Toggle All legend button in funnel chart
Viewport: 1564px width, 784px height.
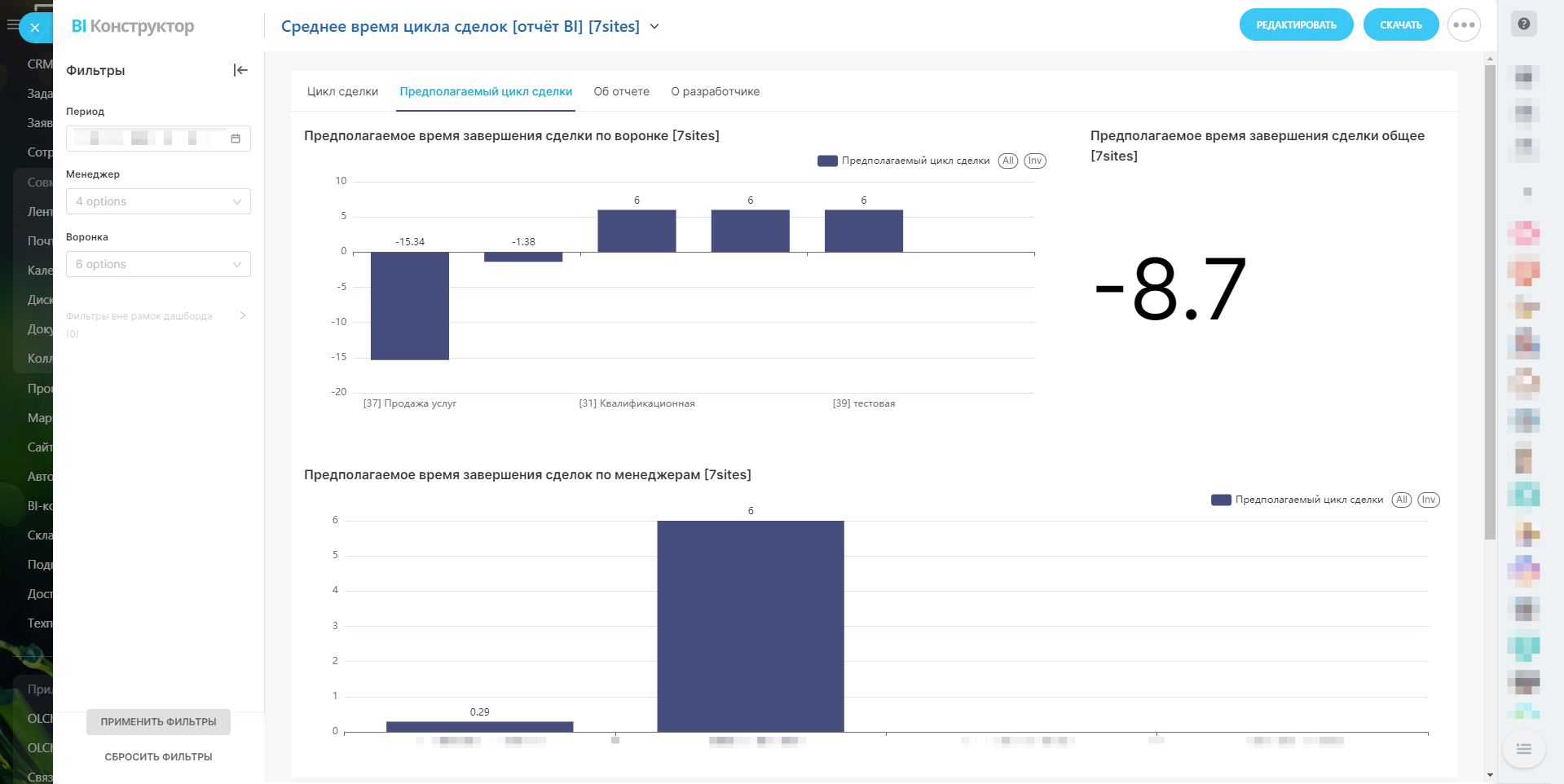tap(1008, 161)
